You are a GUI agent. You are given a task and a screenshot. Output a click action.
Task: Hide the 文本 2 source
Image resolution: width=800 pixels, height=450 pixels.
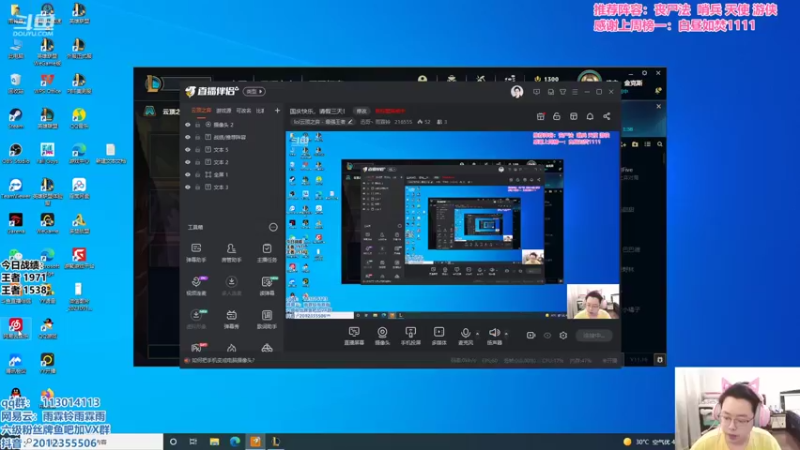coord(188,162)
